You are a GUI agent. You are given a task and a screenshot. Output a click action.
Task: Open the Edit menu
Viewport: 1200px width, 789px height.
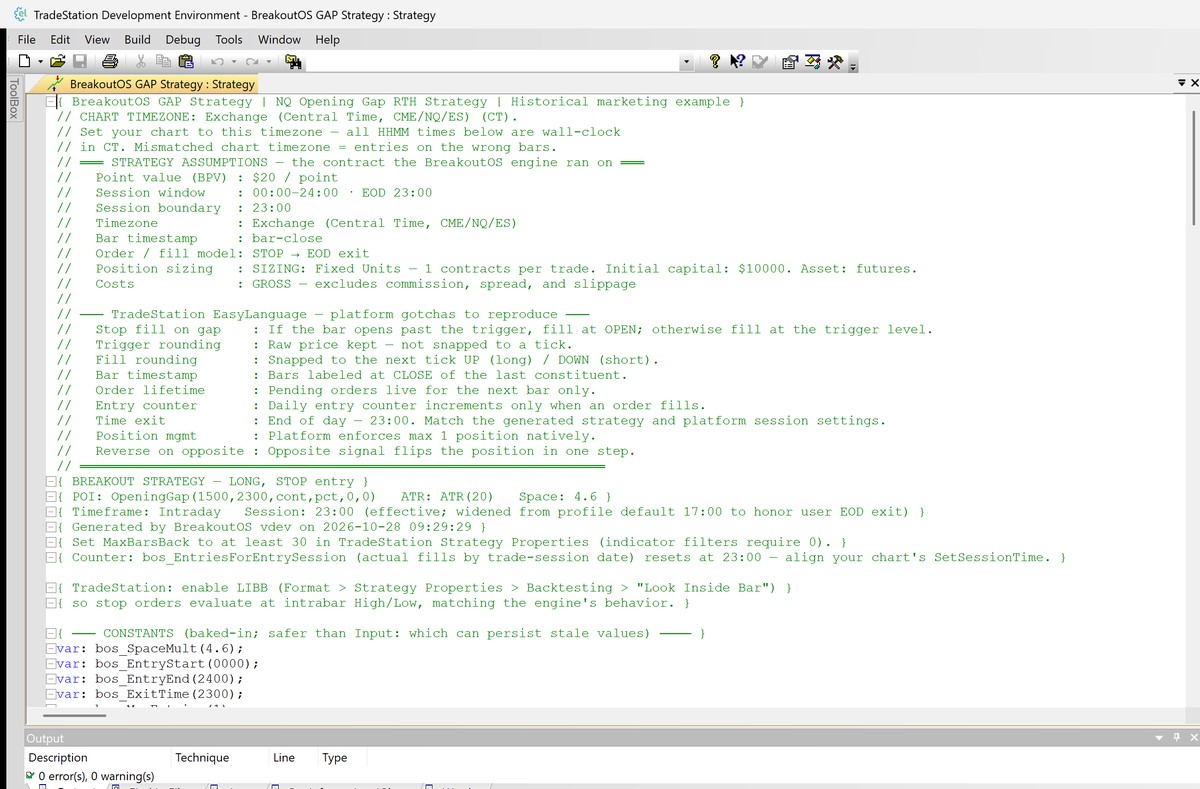pos(60,39)
